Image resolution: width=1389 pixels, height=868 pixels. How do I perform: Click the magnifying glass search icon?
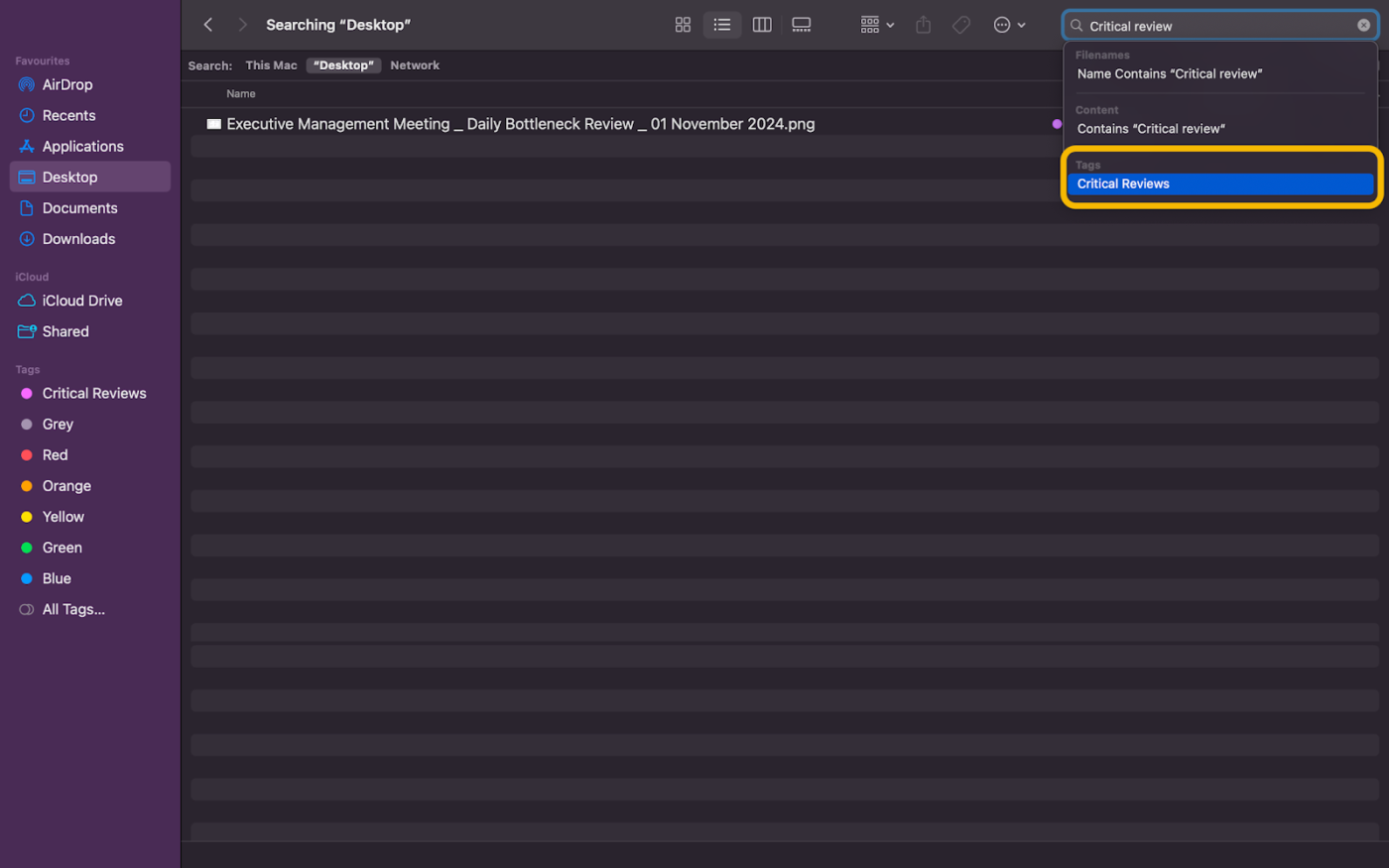1076,26
